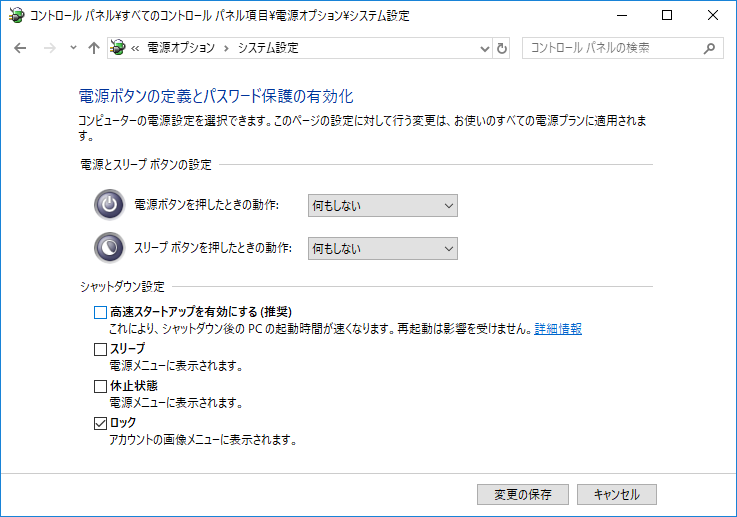Click the Refresh icon beside address bar
The image size is (737, 517).
coord(502,48)
